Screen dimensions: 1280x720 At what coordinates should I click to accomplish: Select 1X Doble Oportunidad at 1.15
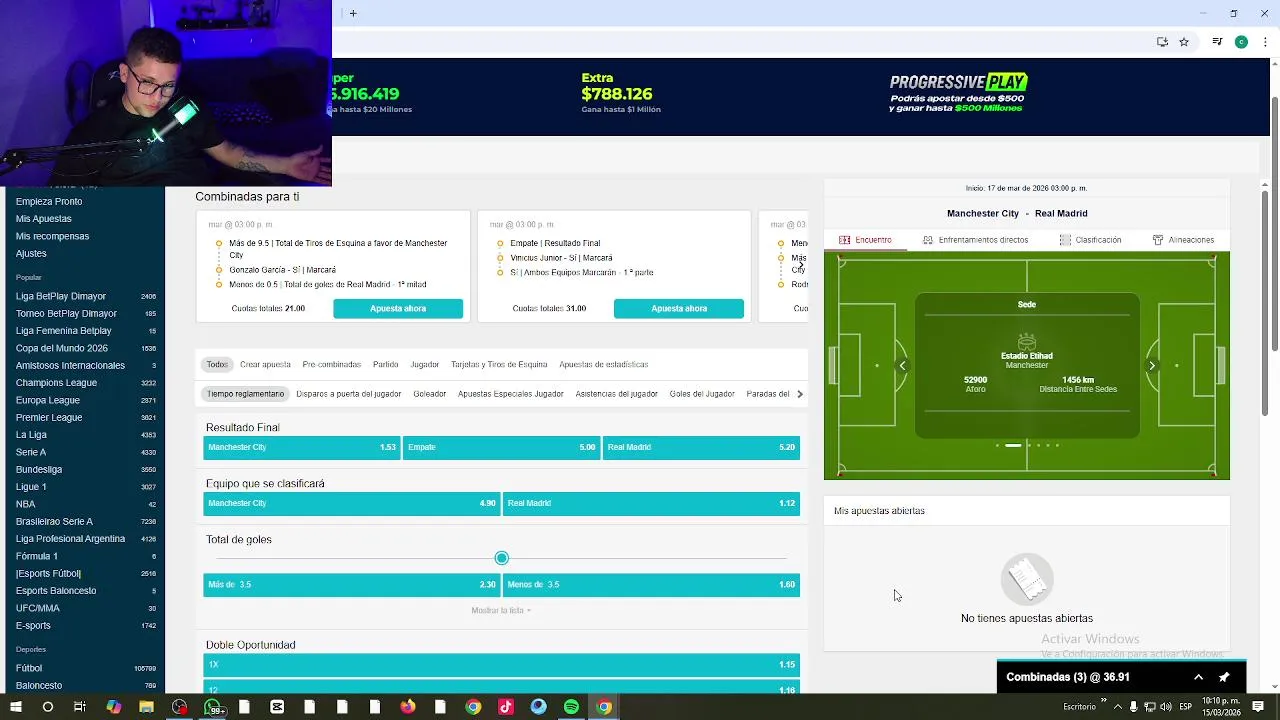pyautogui.click(x=501, y=664)
